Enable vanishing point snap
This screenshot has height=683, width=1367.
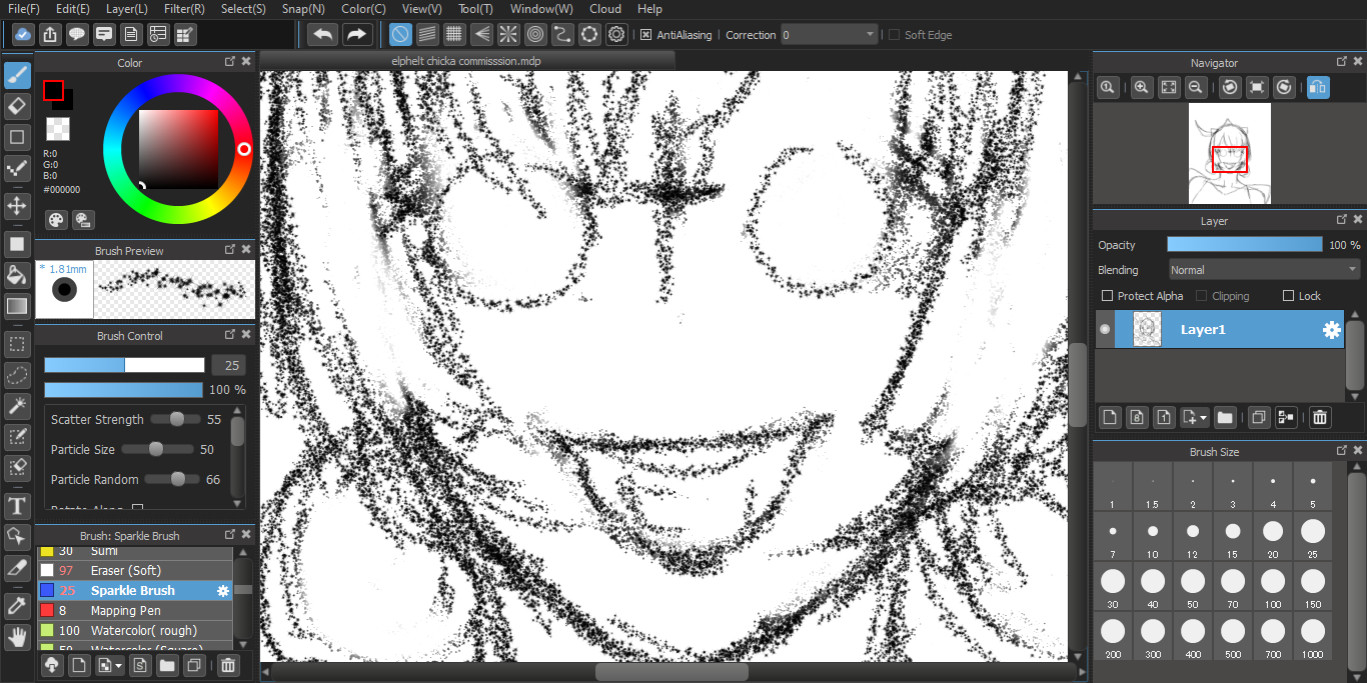pyautogui.click(x=481, y=34)
